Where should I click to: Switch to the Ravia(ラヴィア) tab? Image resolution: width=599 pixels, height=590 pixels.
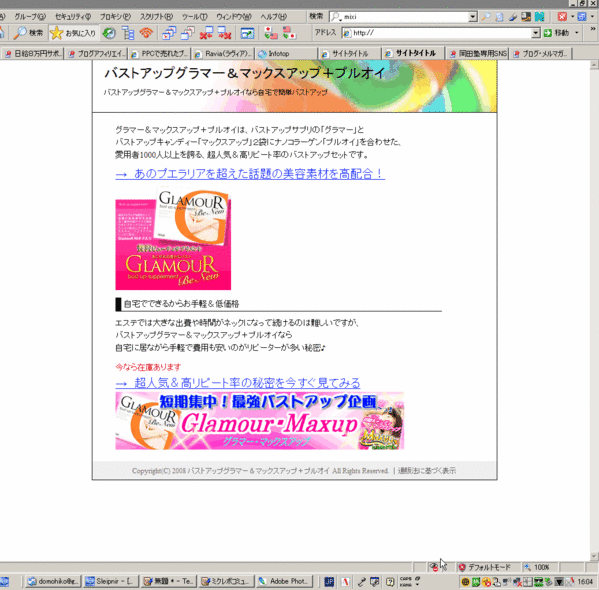click(224, 54)
